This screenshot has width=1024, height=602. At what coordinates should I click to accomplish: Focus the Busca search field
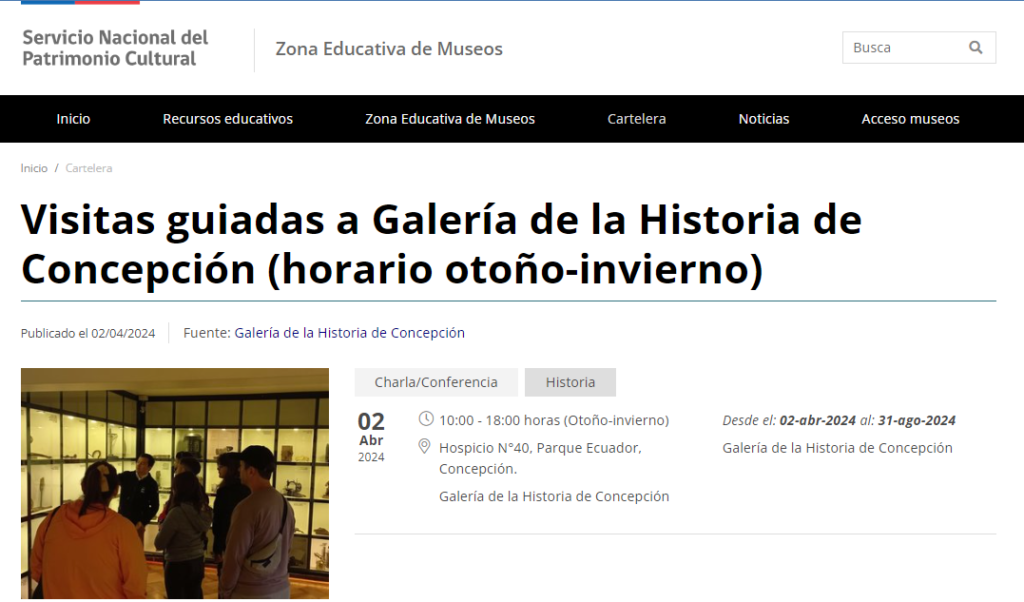coord(919,48)
